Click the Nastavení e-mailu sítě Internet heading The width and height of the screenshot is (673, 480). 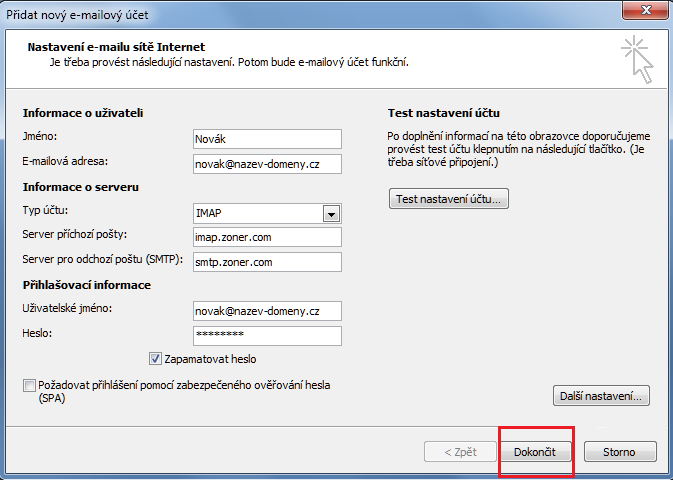coord(116,47)
